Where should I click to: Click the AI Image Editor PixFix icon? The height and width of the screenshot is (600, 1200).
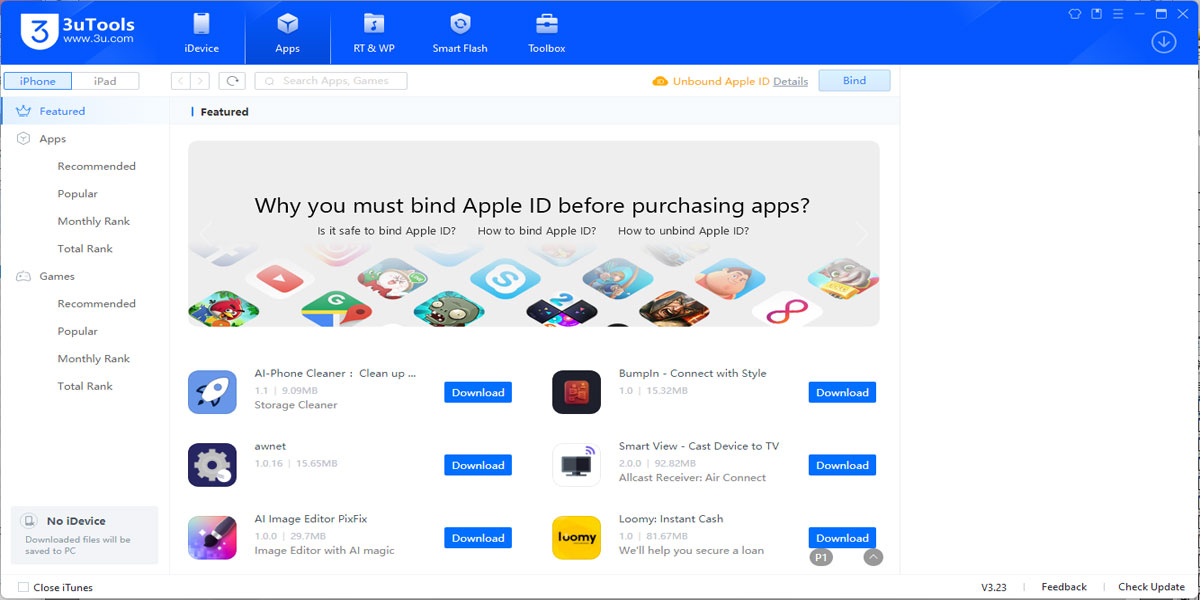coord(212,538)
